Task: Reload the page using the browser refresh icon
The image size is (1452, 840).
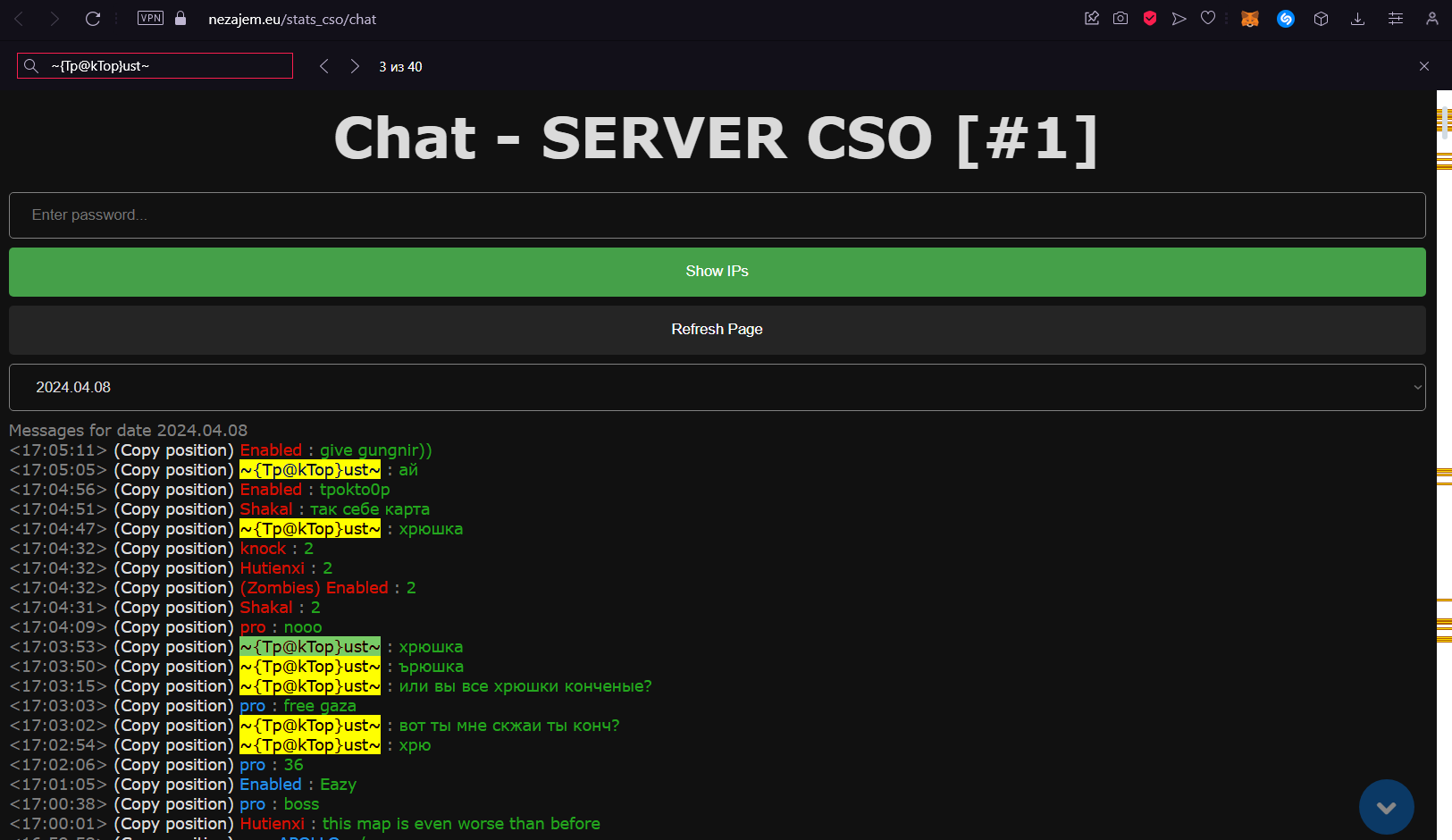Action: (93, 19)
